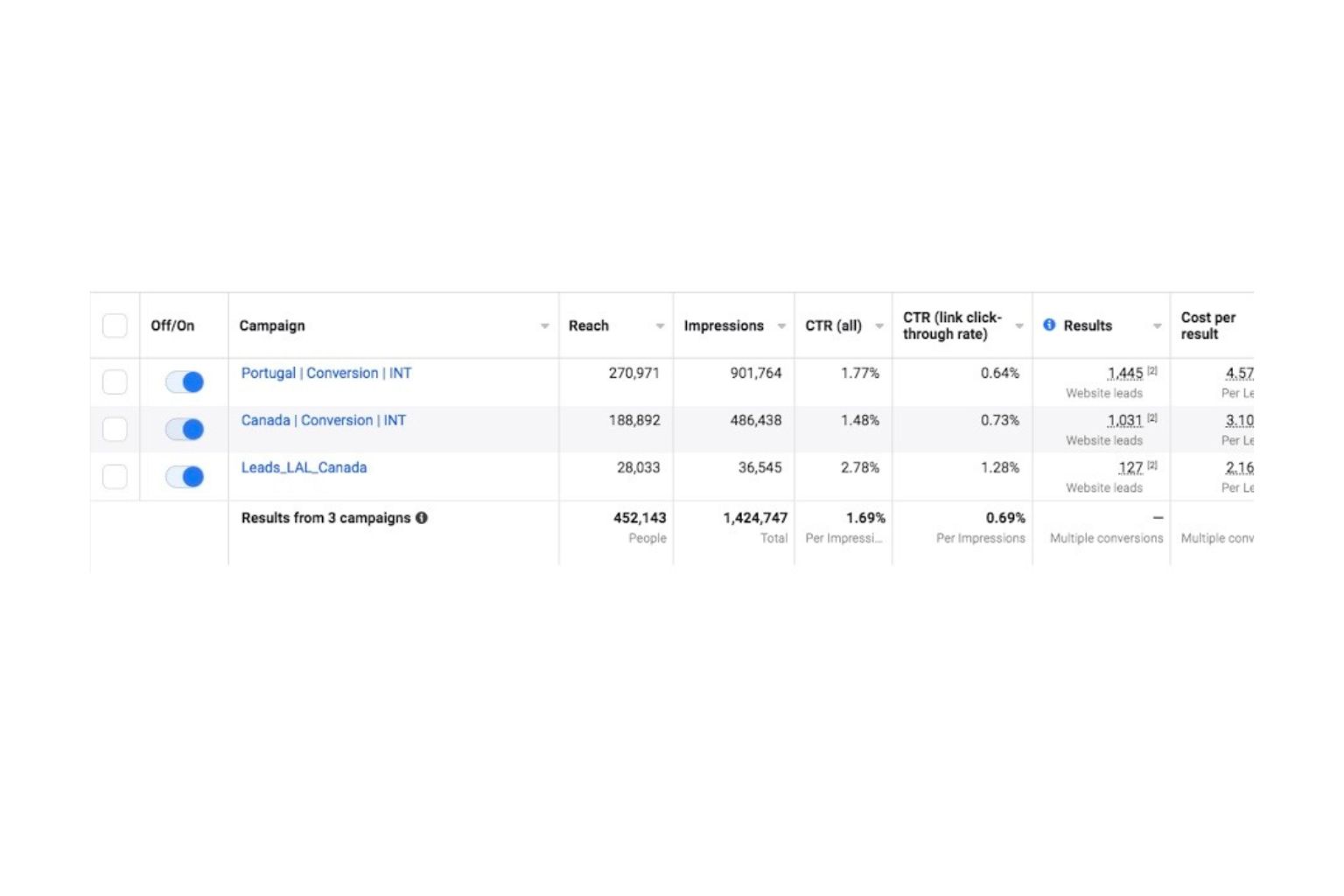This screenshot has height=896, width=1344.
Task: Select the 1.28% link CTR cell
Action: tap(1000, 467)
